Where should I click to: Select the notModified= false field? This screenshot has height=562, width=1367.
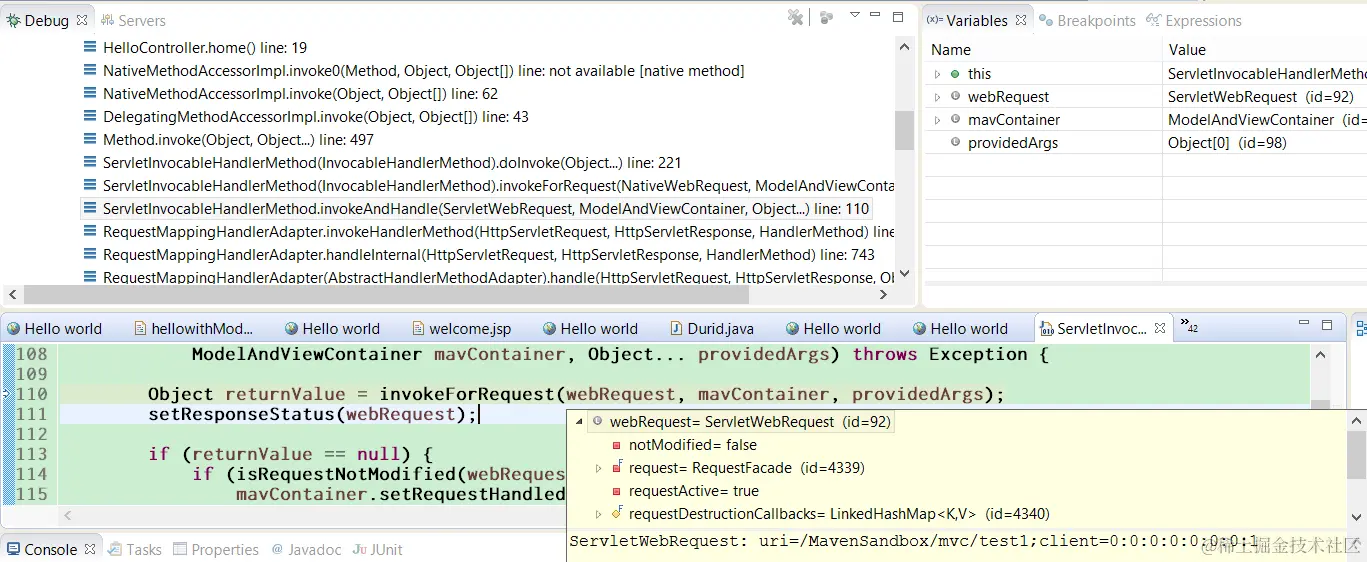692,445
